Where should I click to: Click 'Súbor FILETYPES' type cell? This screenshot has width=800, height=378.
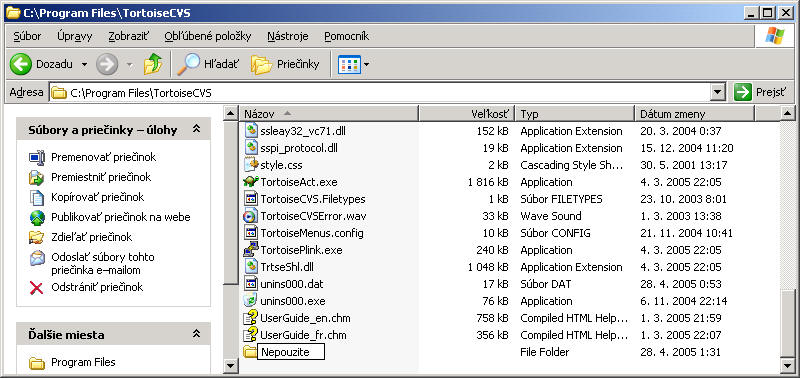(x=561, y=199)
